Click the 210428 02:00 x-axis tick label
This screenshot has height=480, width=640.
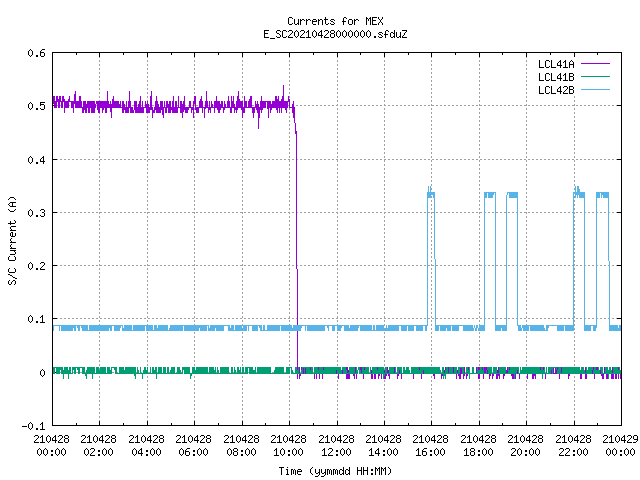click(x=98, y=446)
